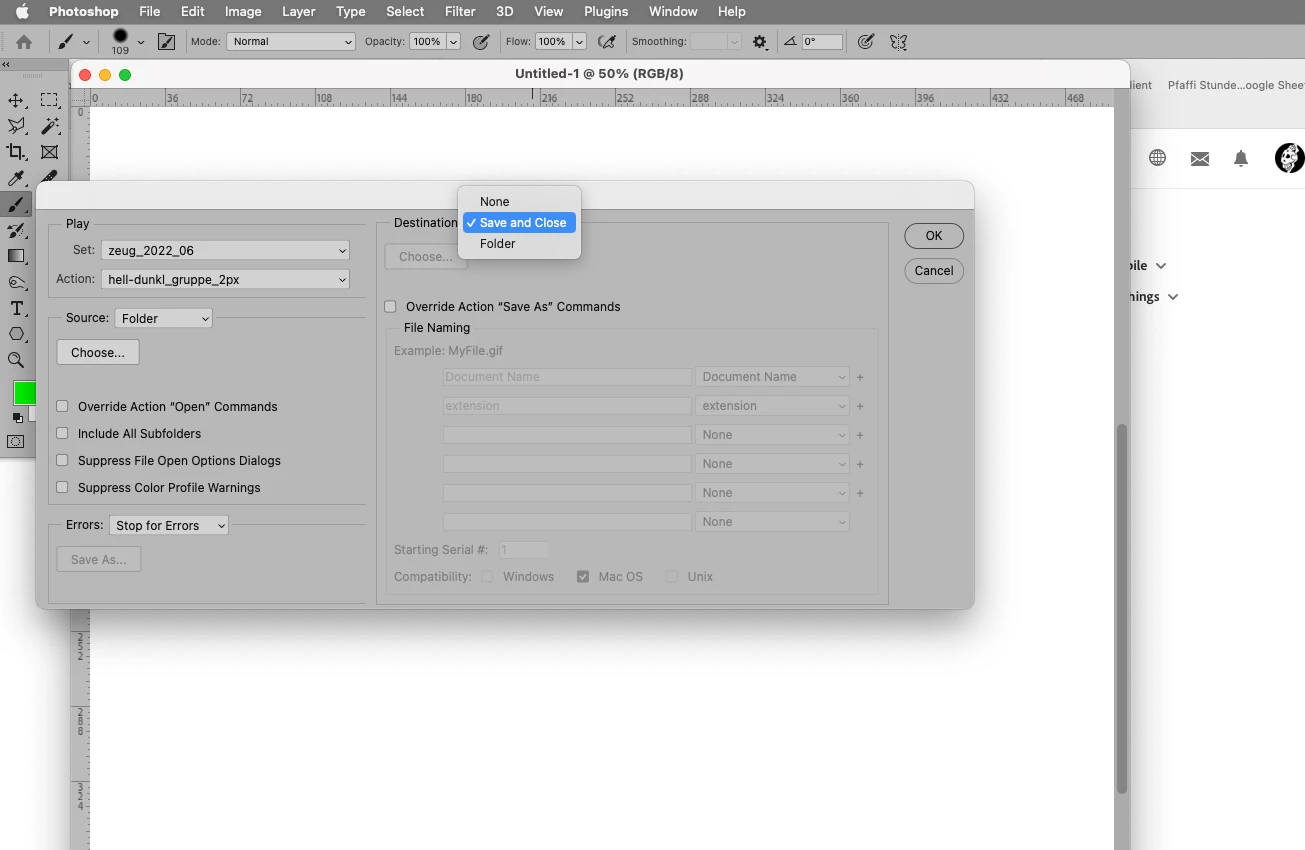Click the Home icon in options bar
This screenshot has height=850, width=1305.
(24, 42)
